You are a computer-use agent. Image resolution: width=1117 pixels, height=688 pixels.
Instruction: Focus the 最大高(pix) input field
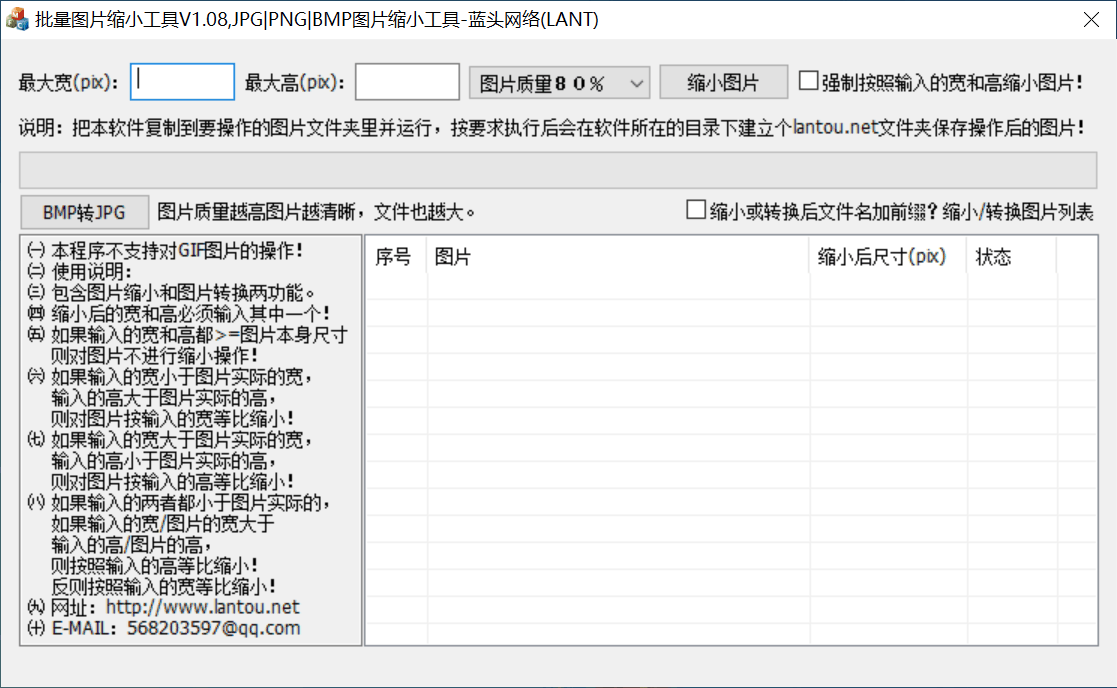point(407,82)
